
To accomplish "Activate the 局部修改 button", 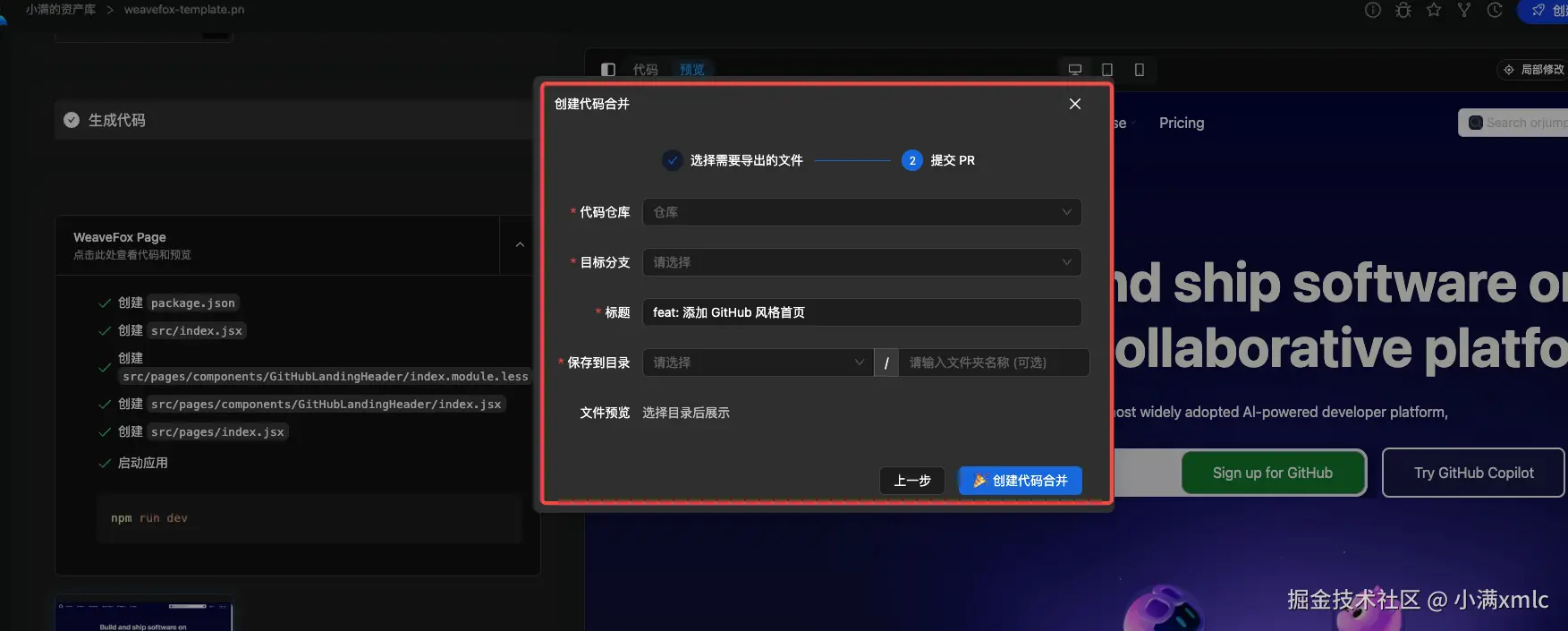I will point(1533,69).
